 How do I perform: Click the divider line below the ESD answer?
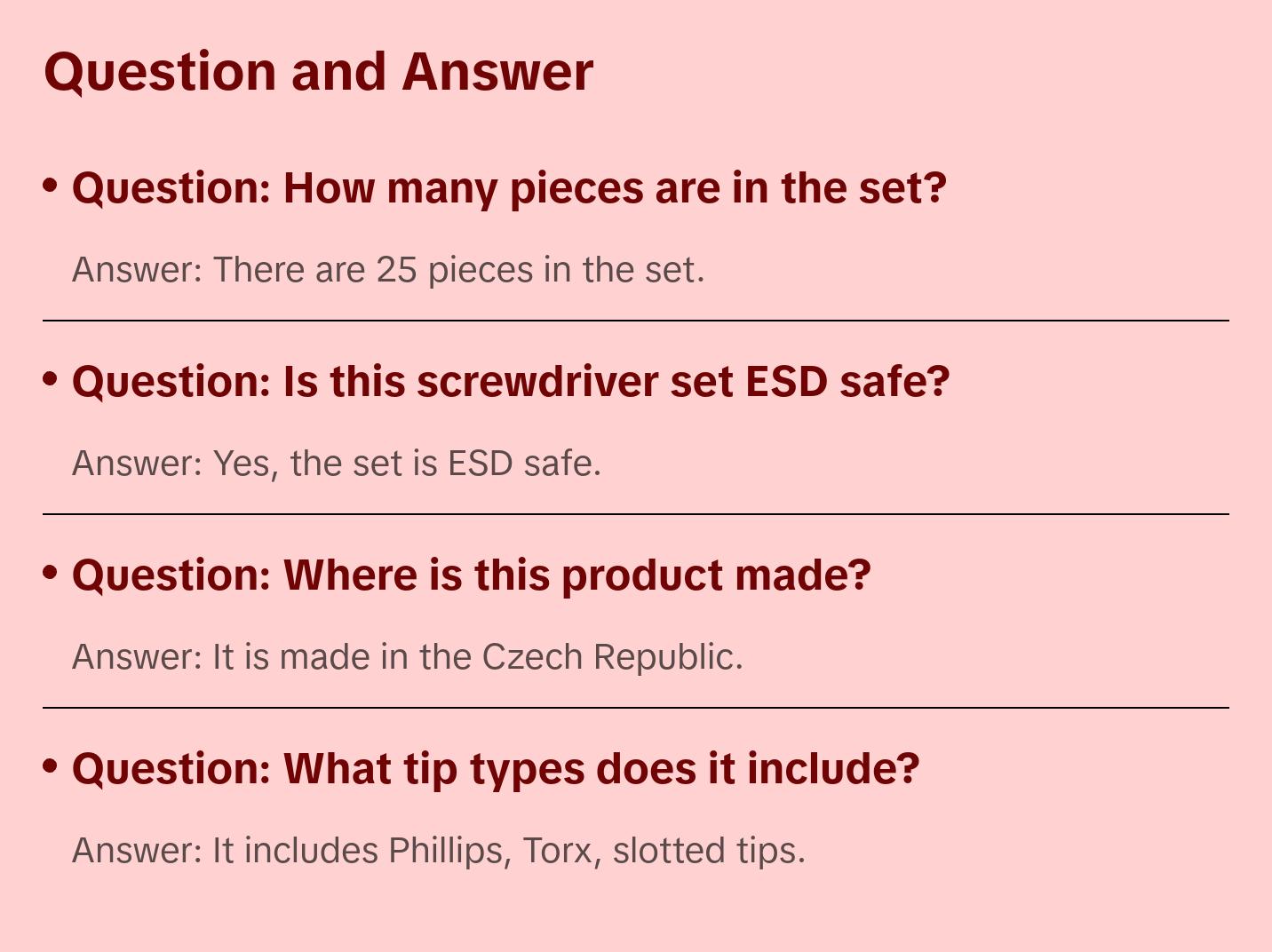pyautogui.click(x=635, y=514)
